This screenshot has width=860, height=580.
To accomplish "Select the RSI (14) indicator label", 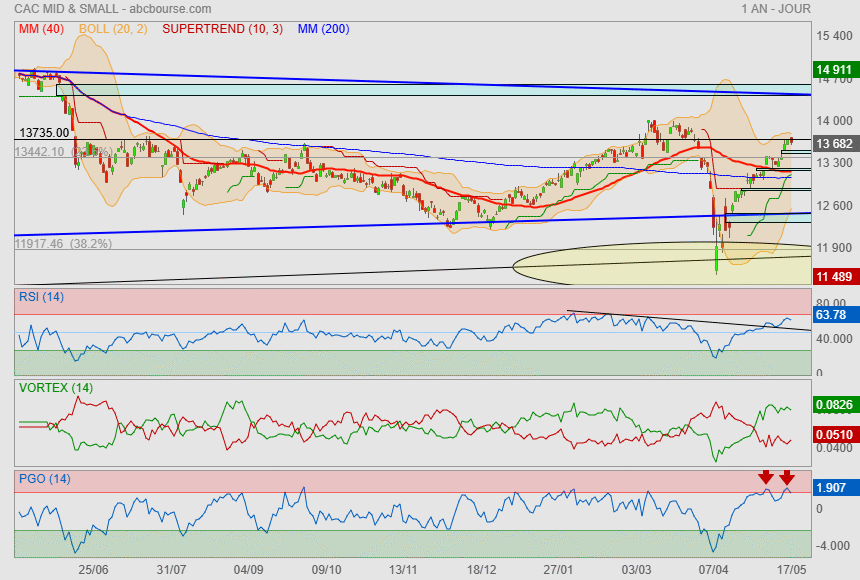I will point(41,297).
